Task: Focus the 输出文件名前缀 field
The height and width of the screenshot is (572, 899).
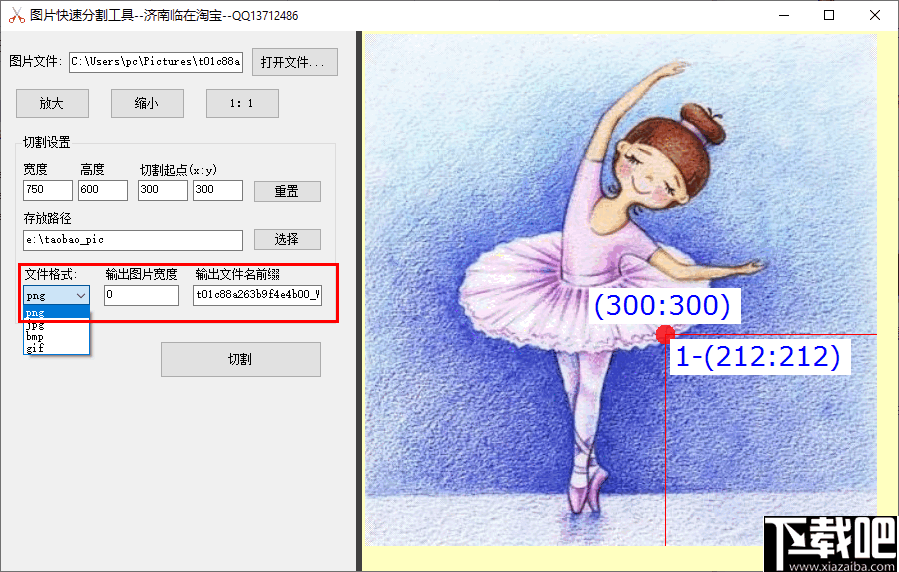Action: tap(257, 295)
